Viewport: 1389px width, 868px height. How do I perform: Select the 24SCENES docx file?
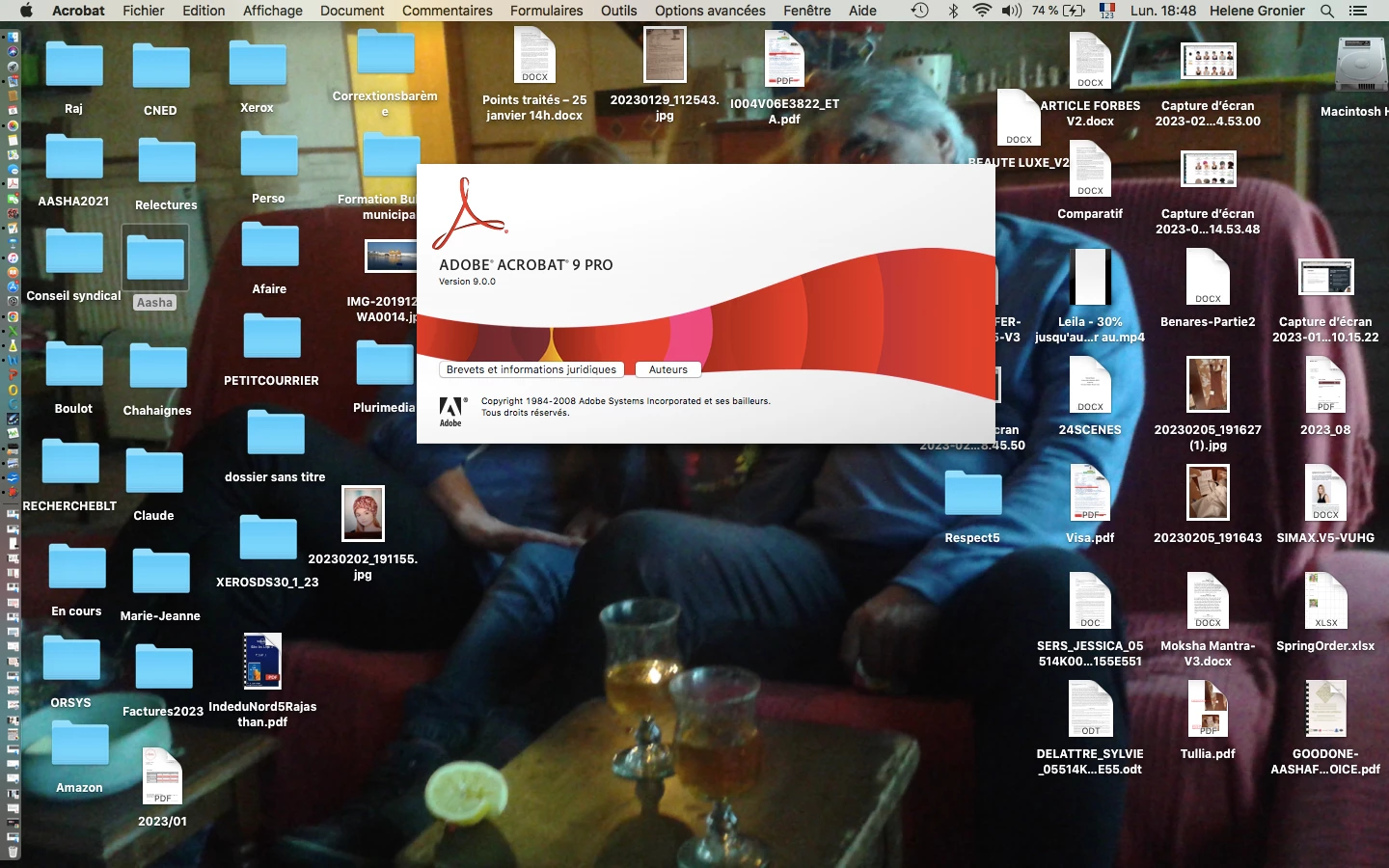(1090, 385)
